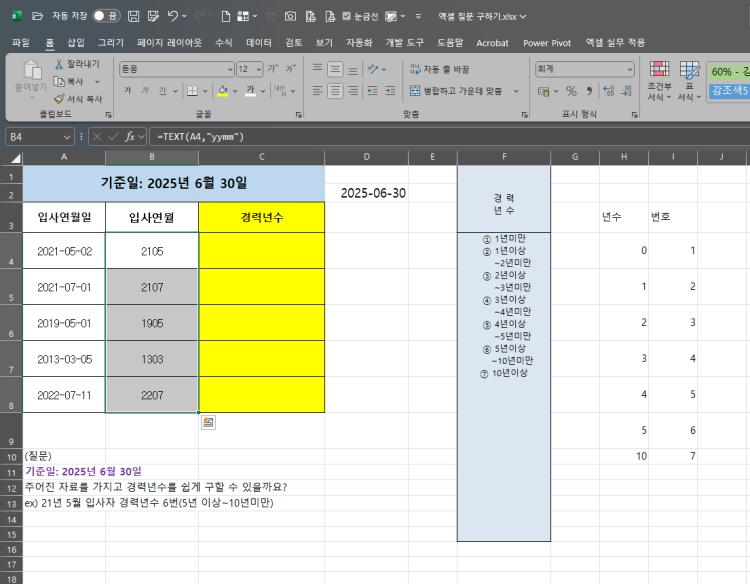Toggle Wrap Text (자동 줄 바꿈)
This screenshot has width=750, height=584.
point(440,69)
